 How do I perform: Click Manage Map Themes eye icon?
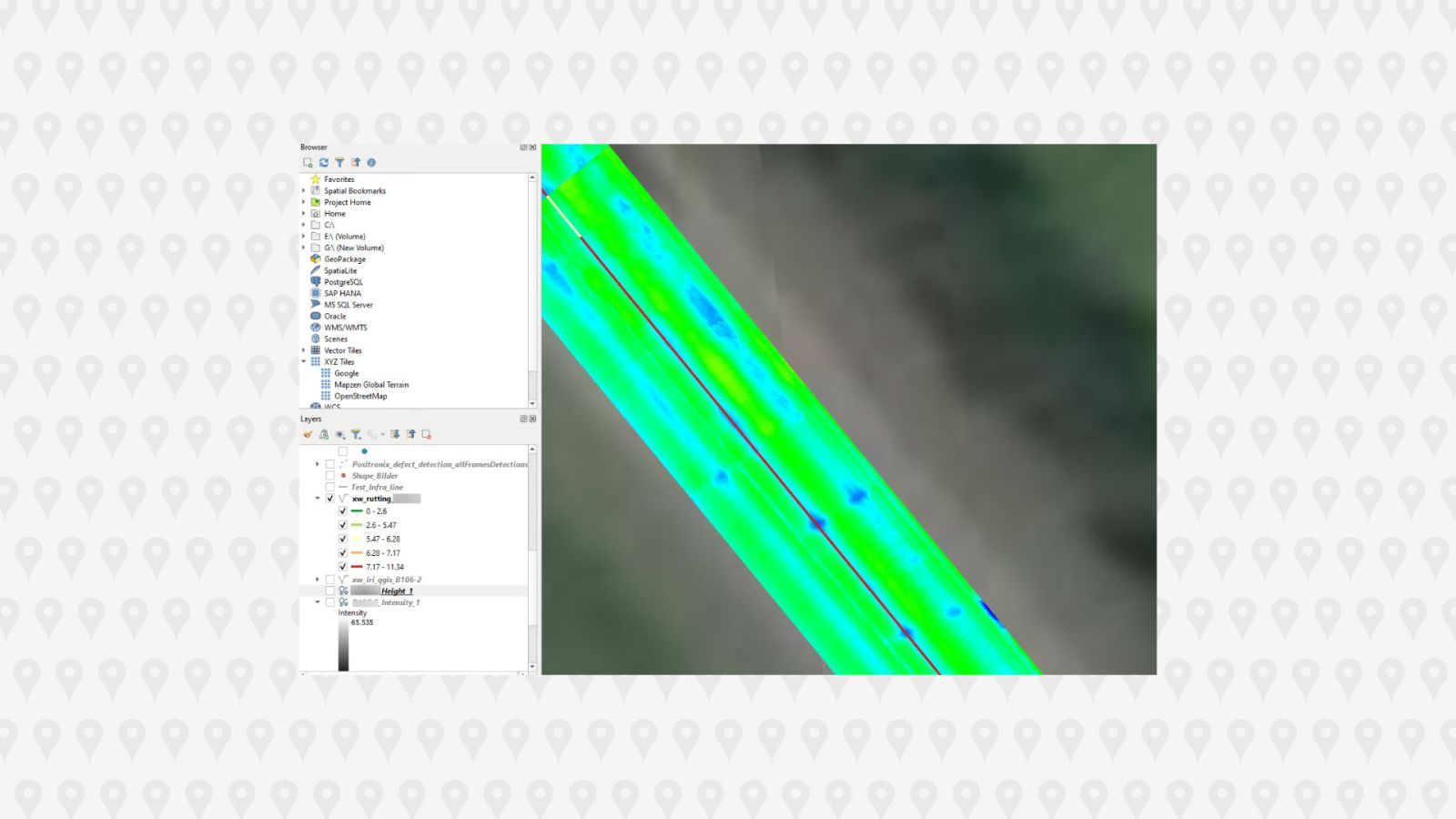(x=339, y=435)
